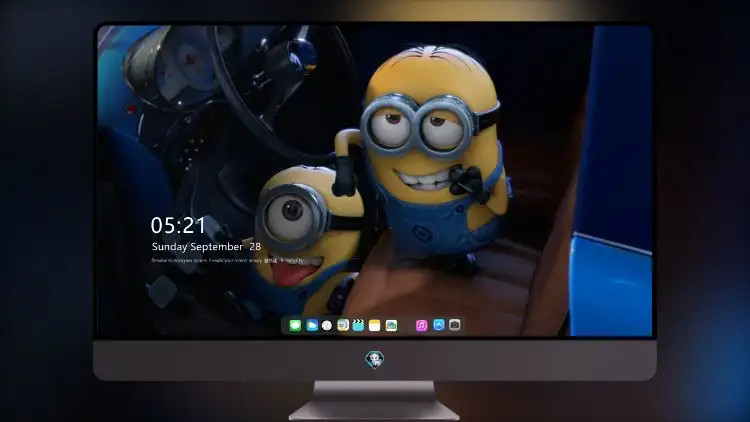Click the "Sunday September 28" date text

206,246
